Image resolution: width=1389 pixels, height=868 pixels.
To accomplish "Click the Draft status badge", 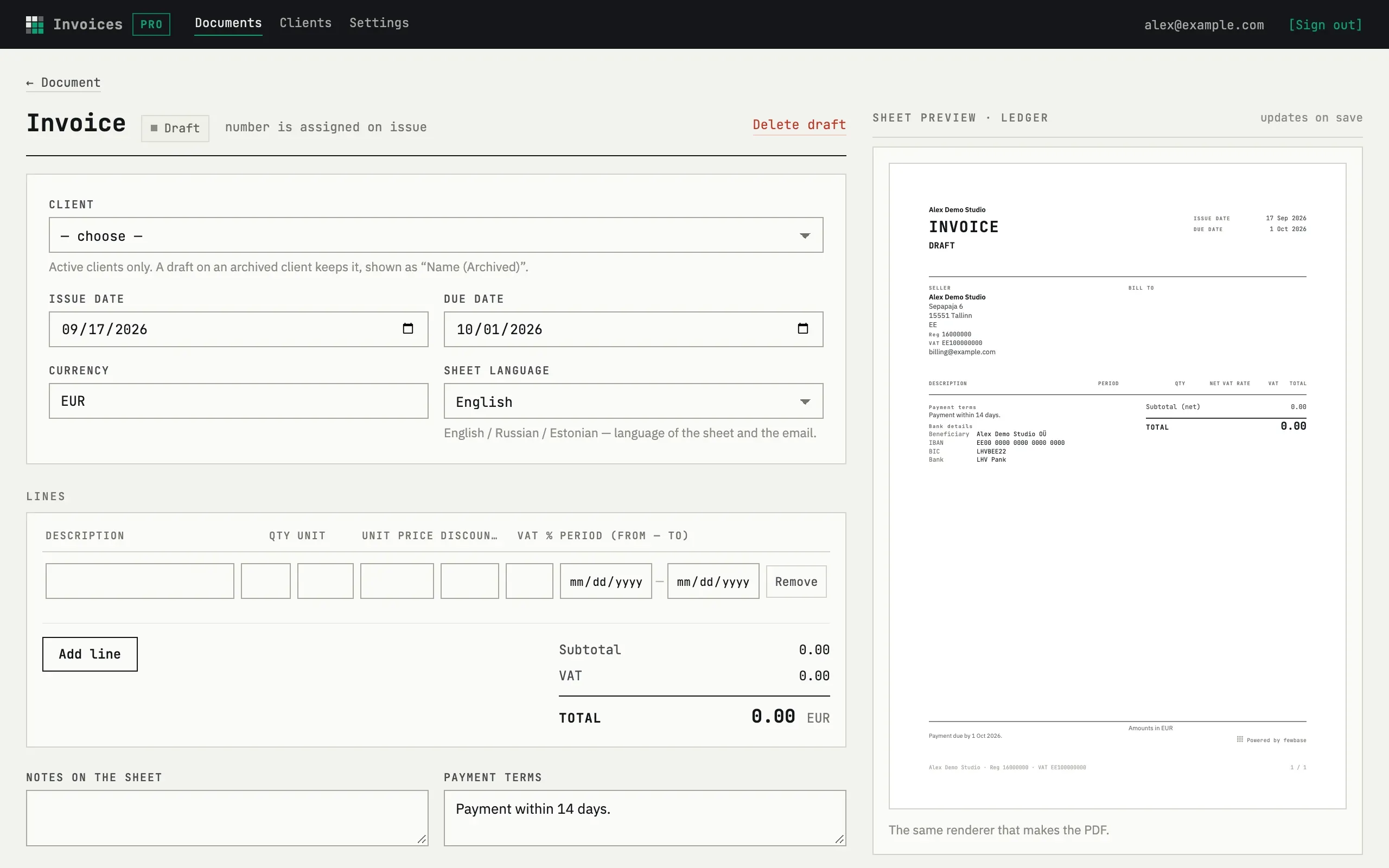I will tap(175, 128).
